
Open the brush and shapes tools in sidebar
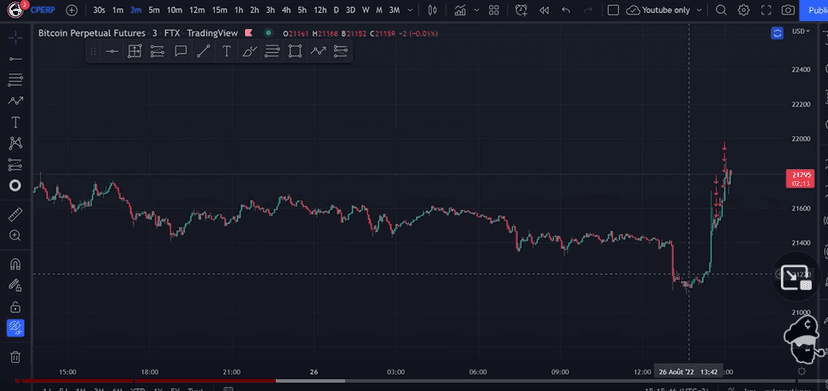15,101
